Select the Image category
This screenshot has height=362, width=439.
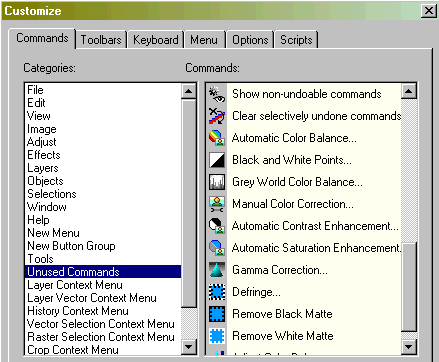point(103,129)
